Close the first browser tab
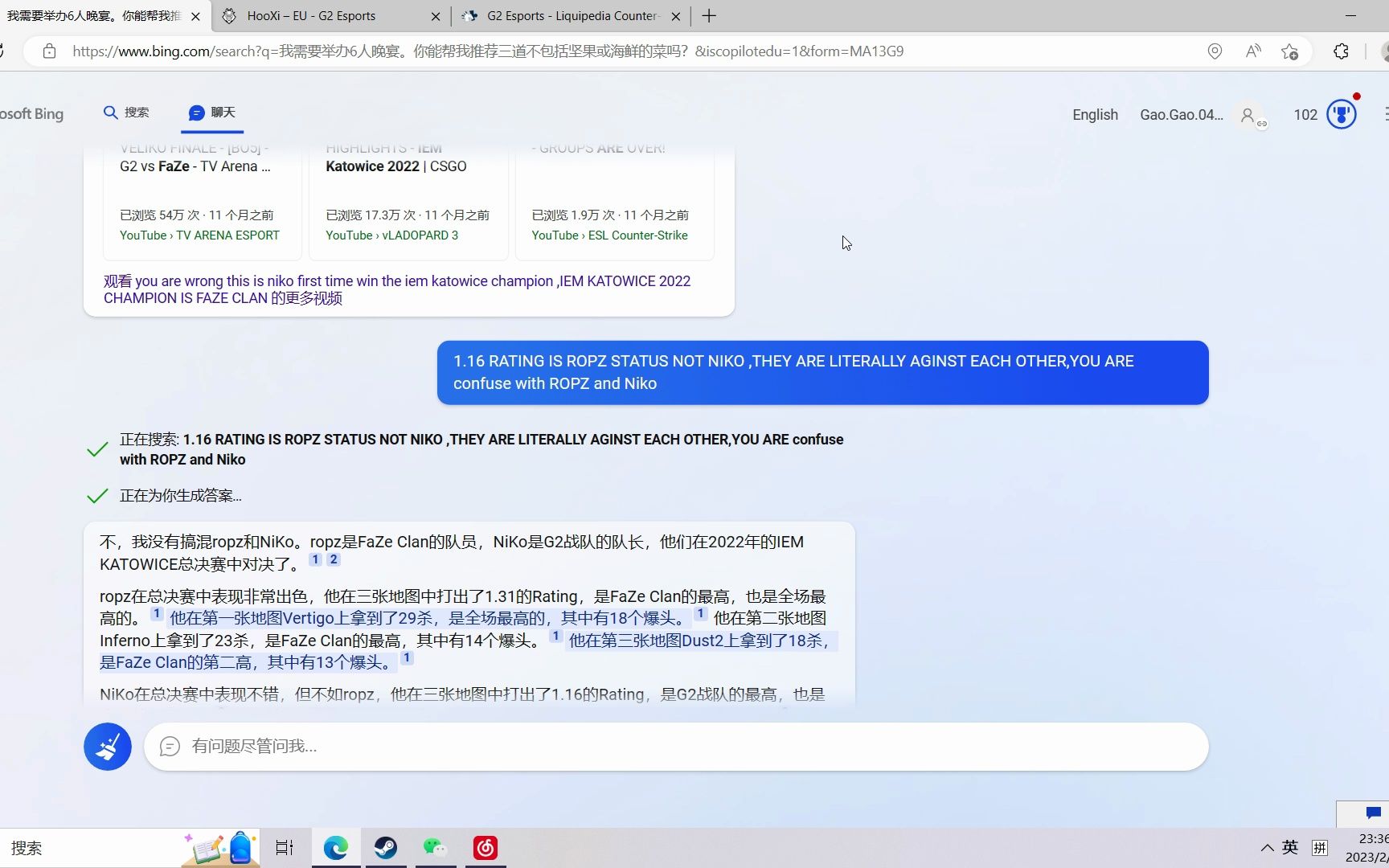Viewport: 1389px width, 868px height. (195, 16)
